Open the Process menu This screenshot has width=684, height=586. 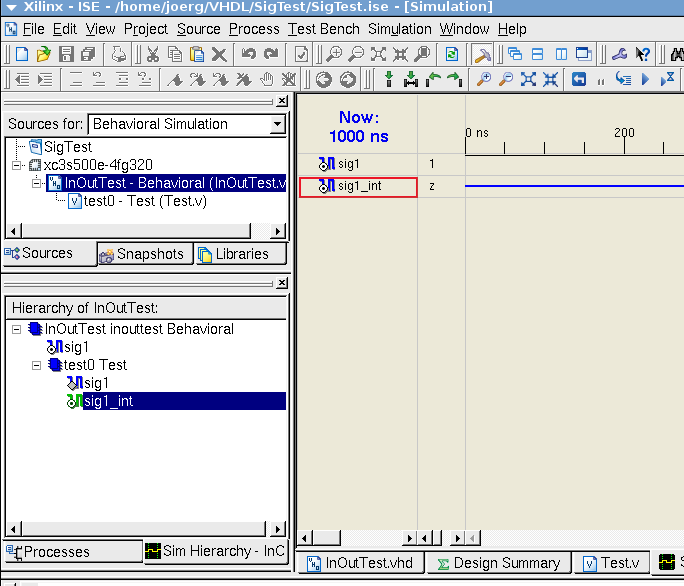pyautogui.click(x=254, y=29)
